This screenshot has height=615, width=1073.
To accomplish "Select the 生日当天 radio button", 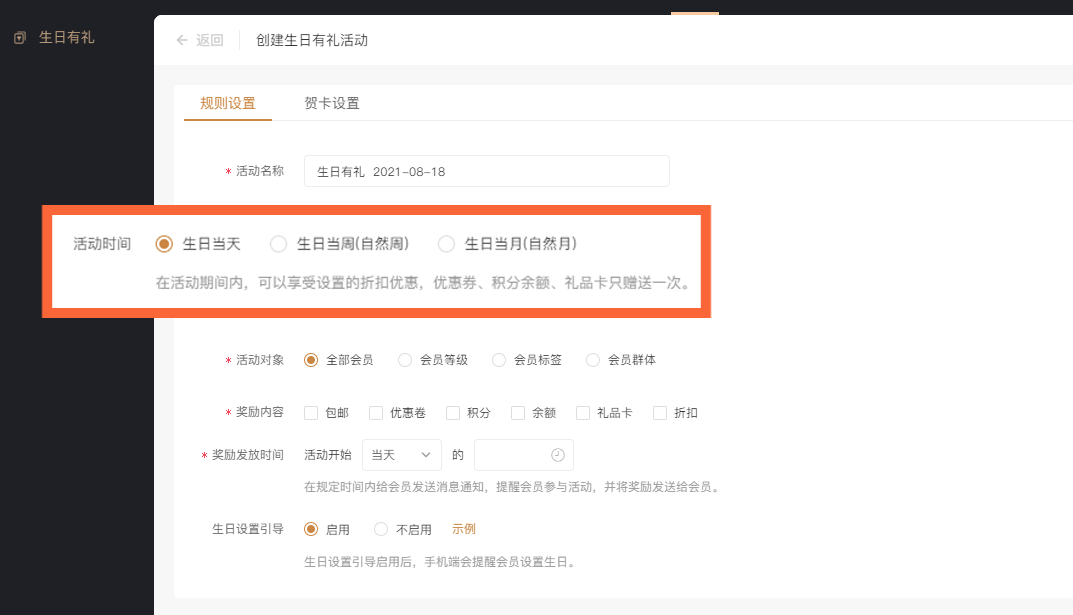I will click(x=164, y=244).
